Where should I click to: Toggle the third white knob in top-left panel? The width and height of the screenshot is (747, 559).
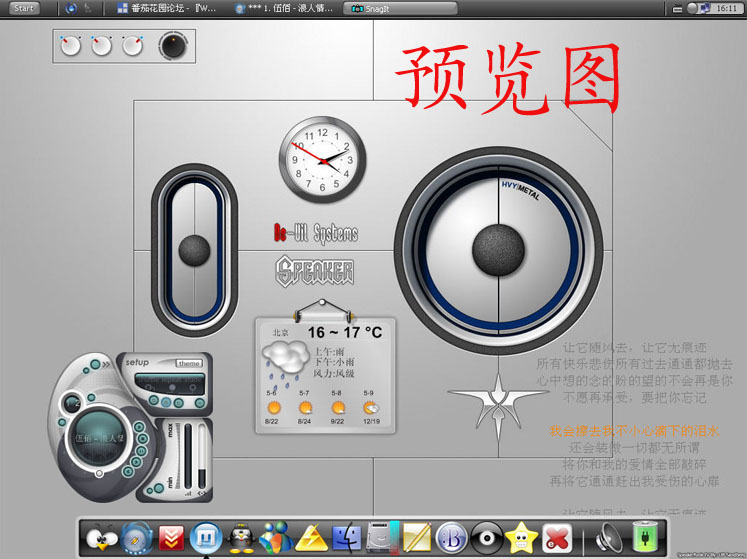point(132,45)
